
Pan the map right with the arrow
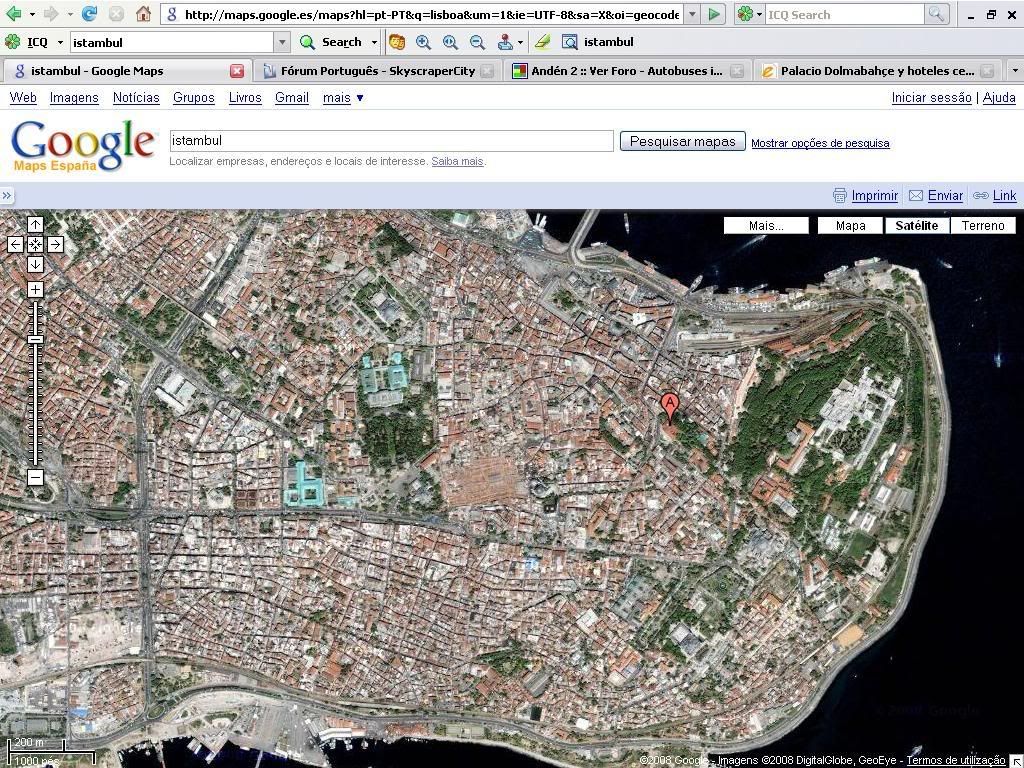pos(55,244)
